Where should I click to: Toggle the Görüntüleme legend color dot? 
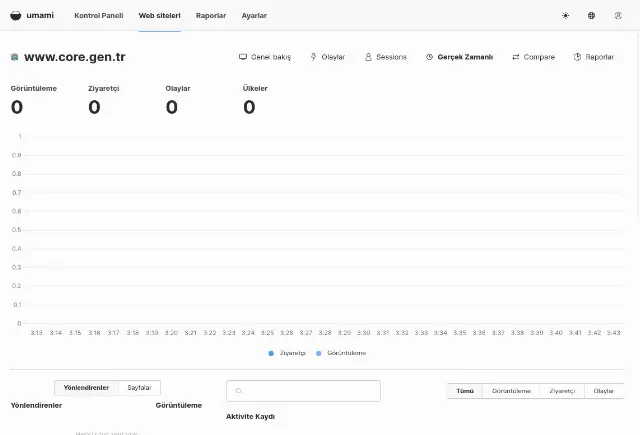click(x=319, y=353)
